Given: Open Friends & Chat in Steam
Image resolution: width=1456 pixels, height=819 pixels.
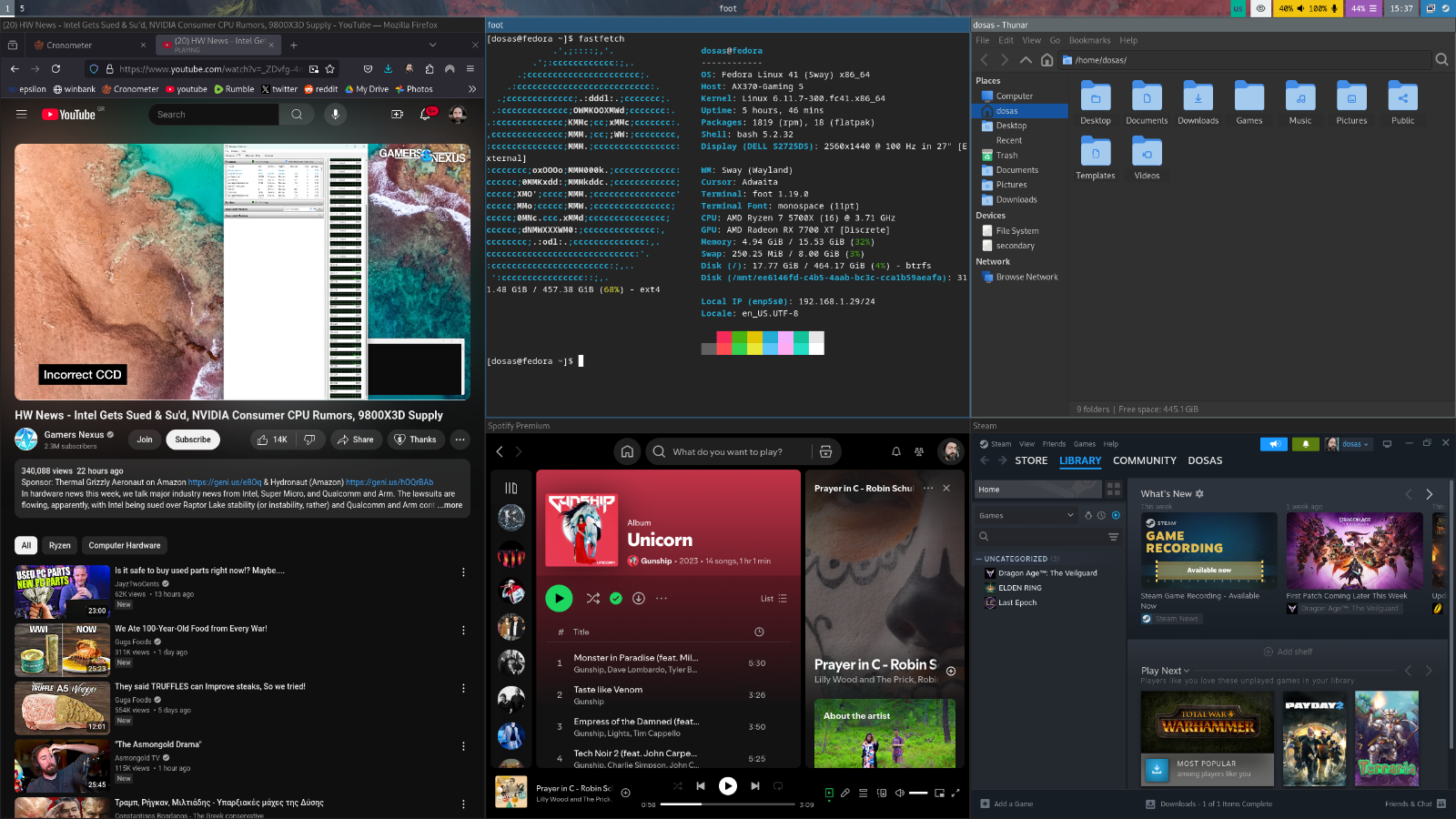Looking at the screenshot, I should point(1415,804).
